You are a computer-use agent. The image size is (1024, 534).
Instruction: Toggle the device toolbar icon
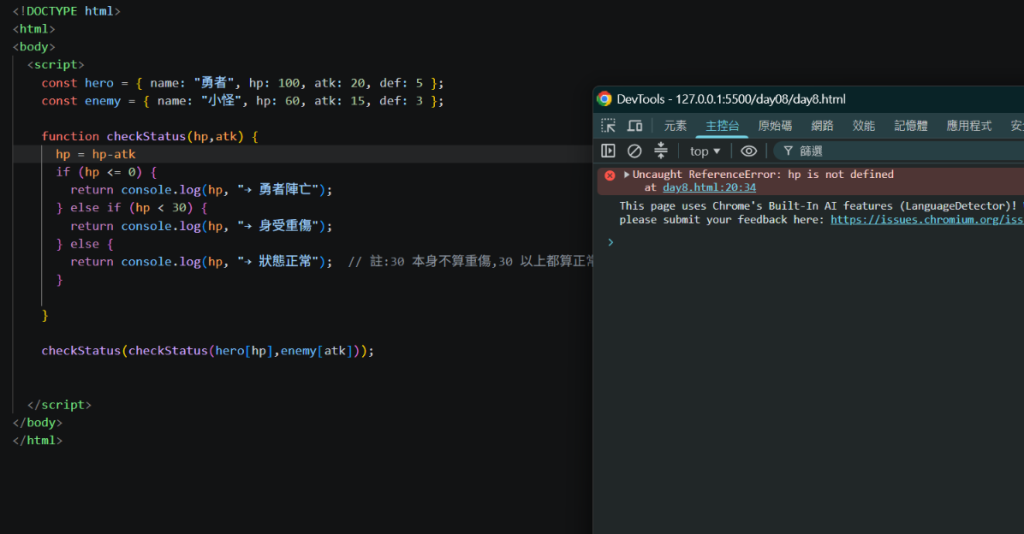point(635,125)
